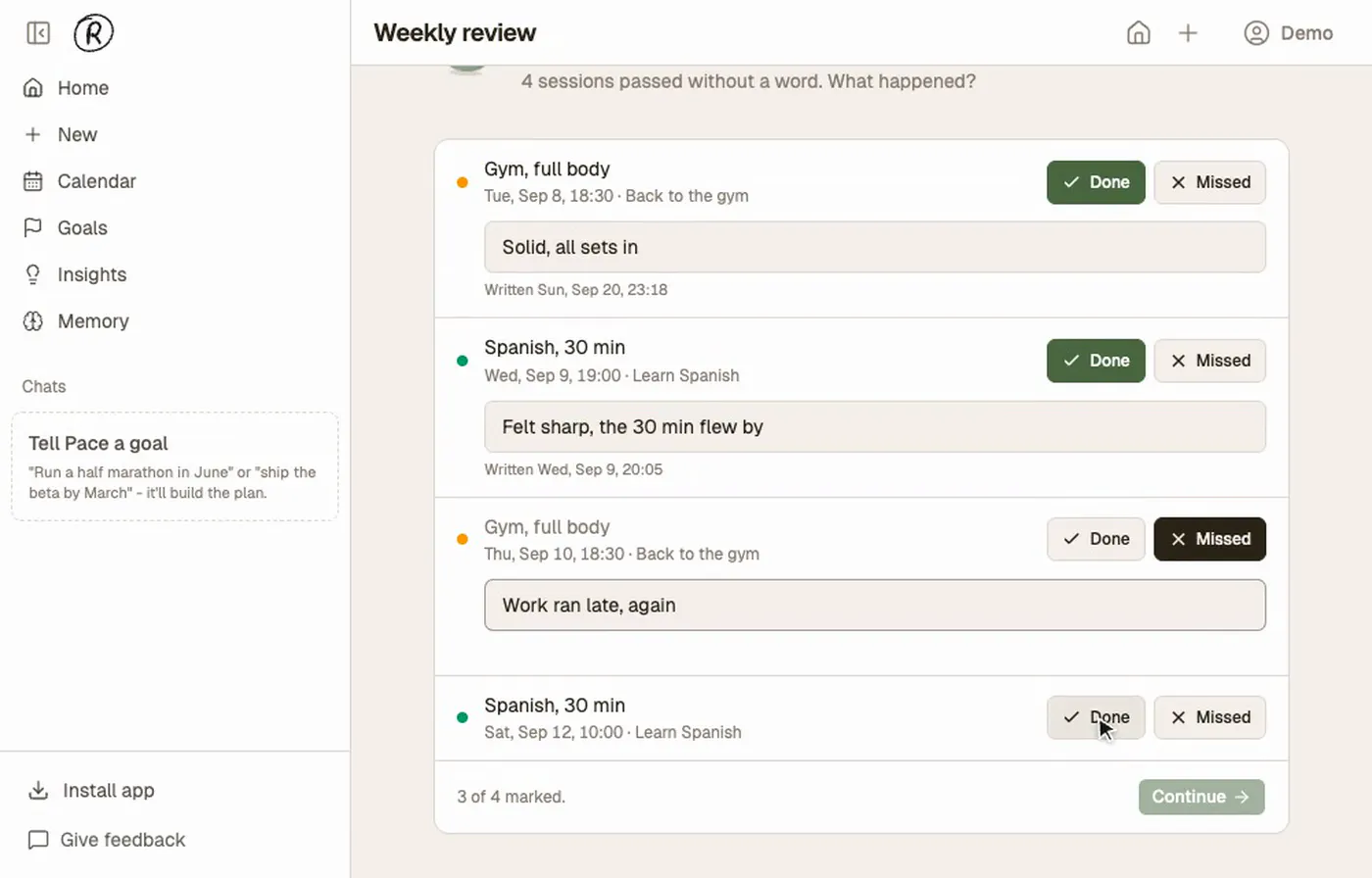This screenshot has height=878, width=1372.
Task: Edit the Work ran late, again note
Action: pyautogui.click(x=874, y=606)
